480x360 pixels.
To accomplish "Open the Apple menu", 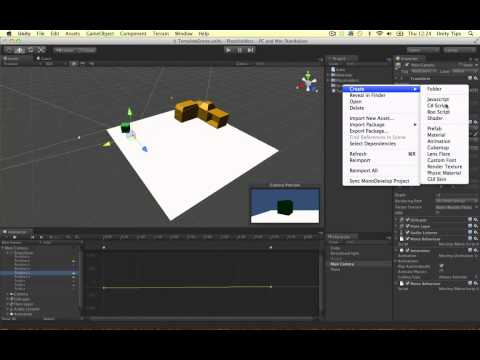I will click(x=9, y=34).
